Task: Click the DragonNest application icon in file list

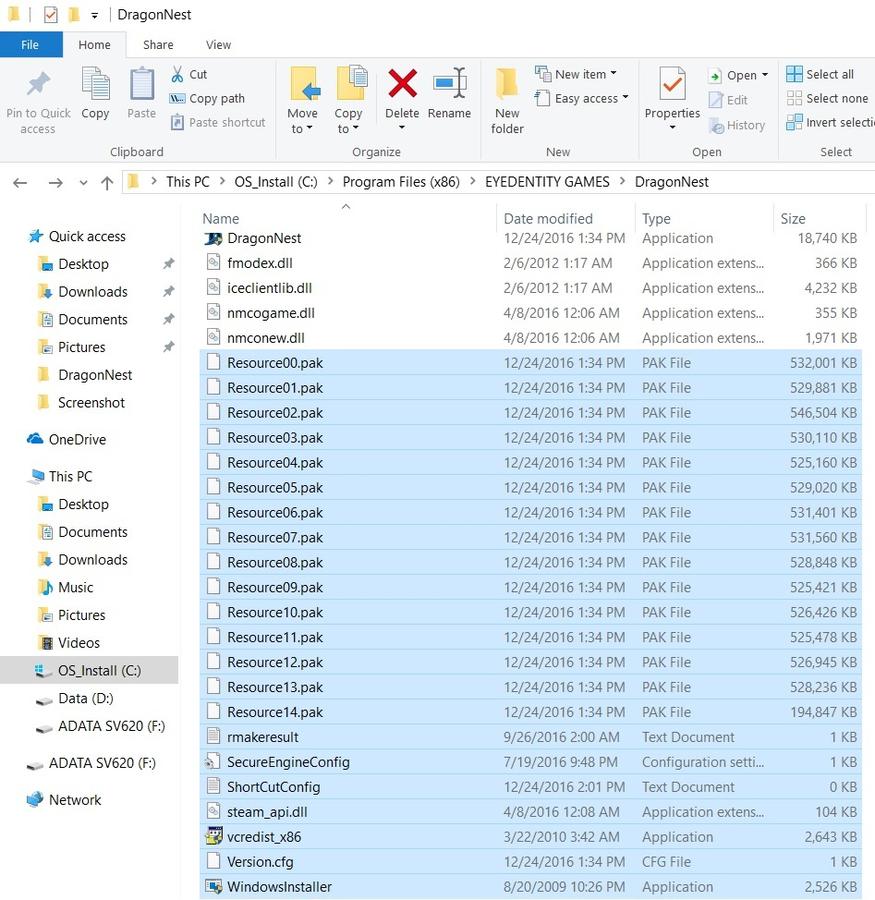Action: 213,238
